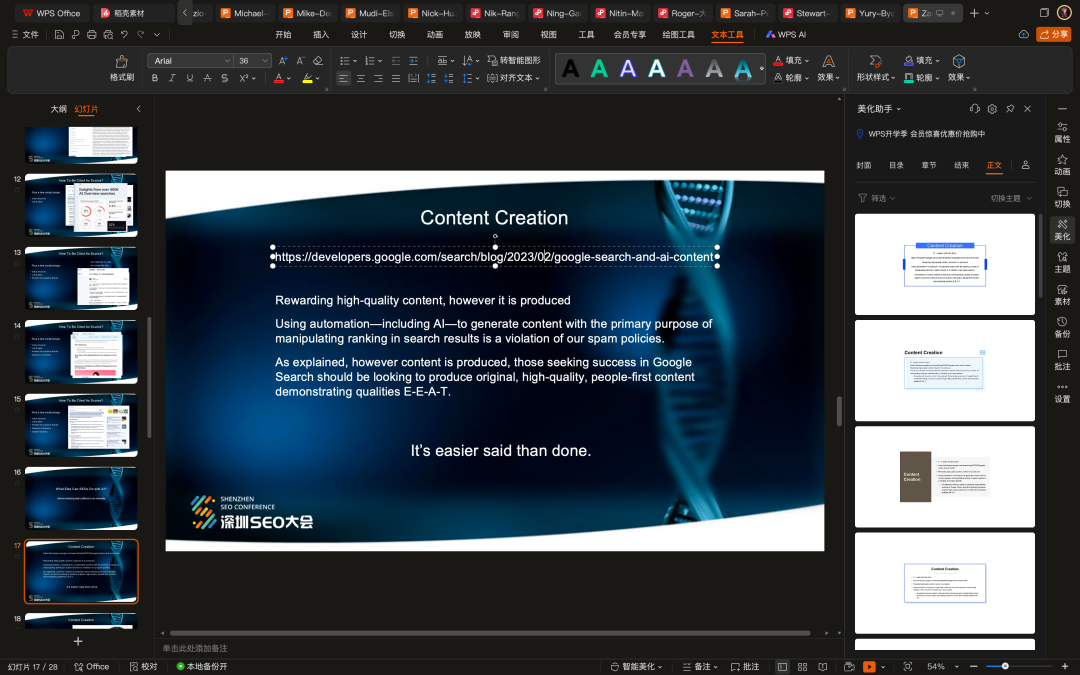Image resolution: width=1080 pixels, height=675 pixels.
Task: Click the user profile icon in 美化助手 tabs
Action: [x=1026, y=165]
